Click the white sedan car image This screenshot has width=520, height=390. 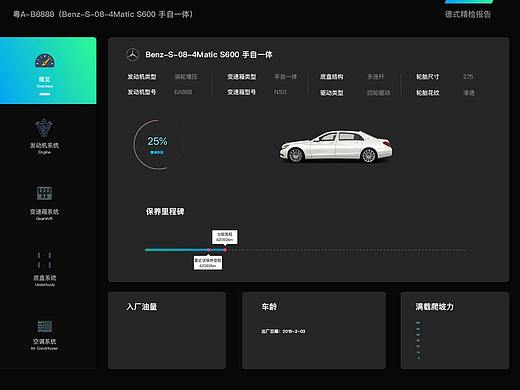[336, 146]
